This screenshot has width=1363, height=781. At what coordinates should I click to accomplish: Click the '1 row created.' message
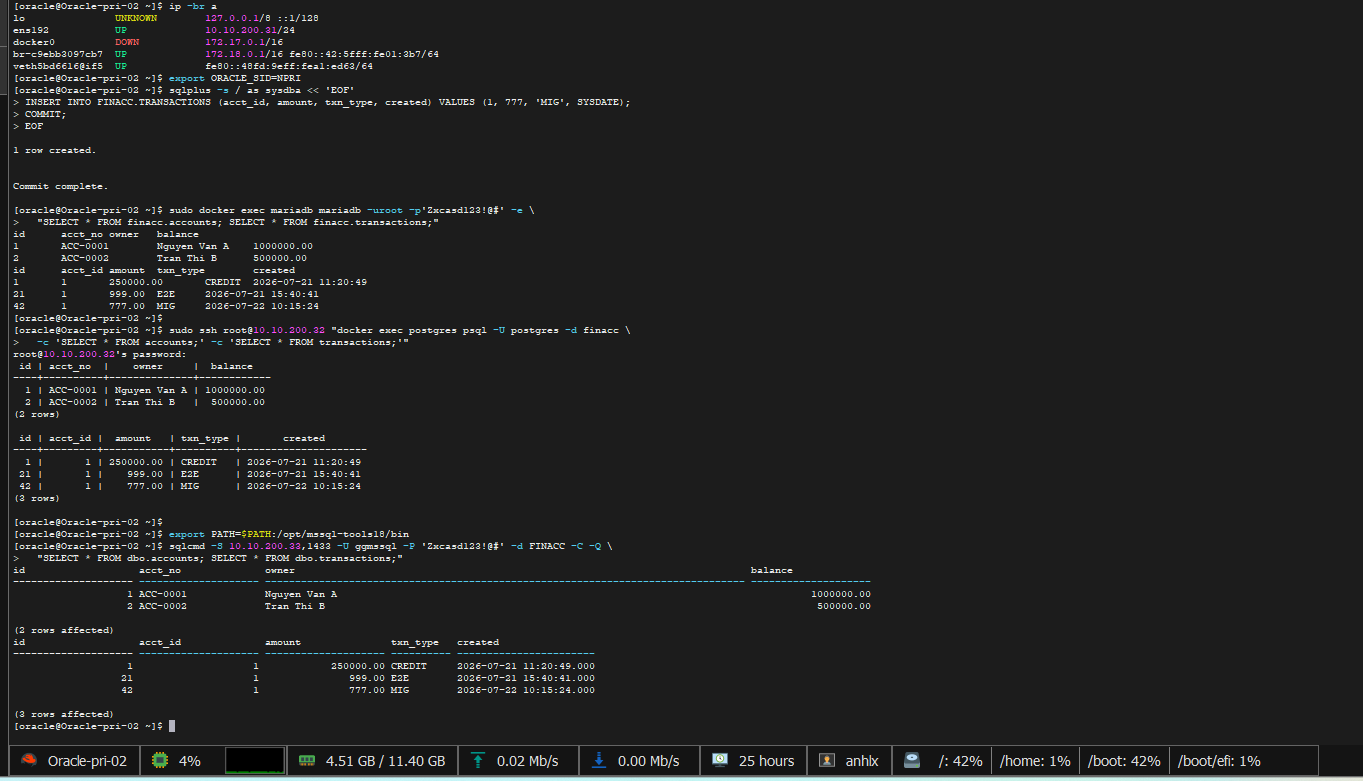[x=55, y=150]
